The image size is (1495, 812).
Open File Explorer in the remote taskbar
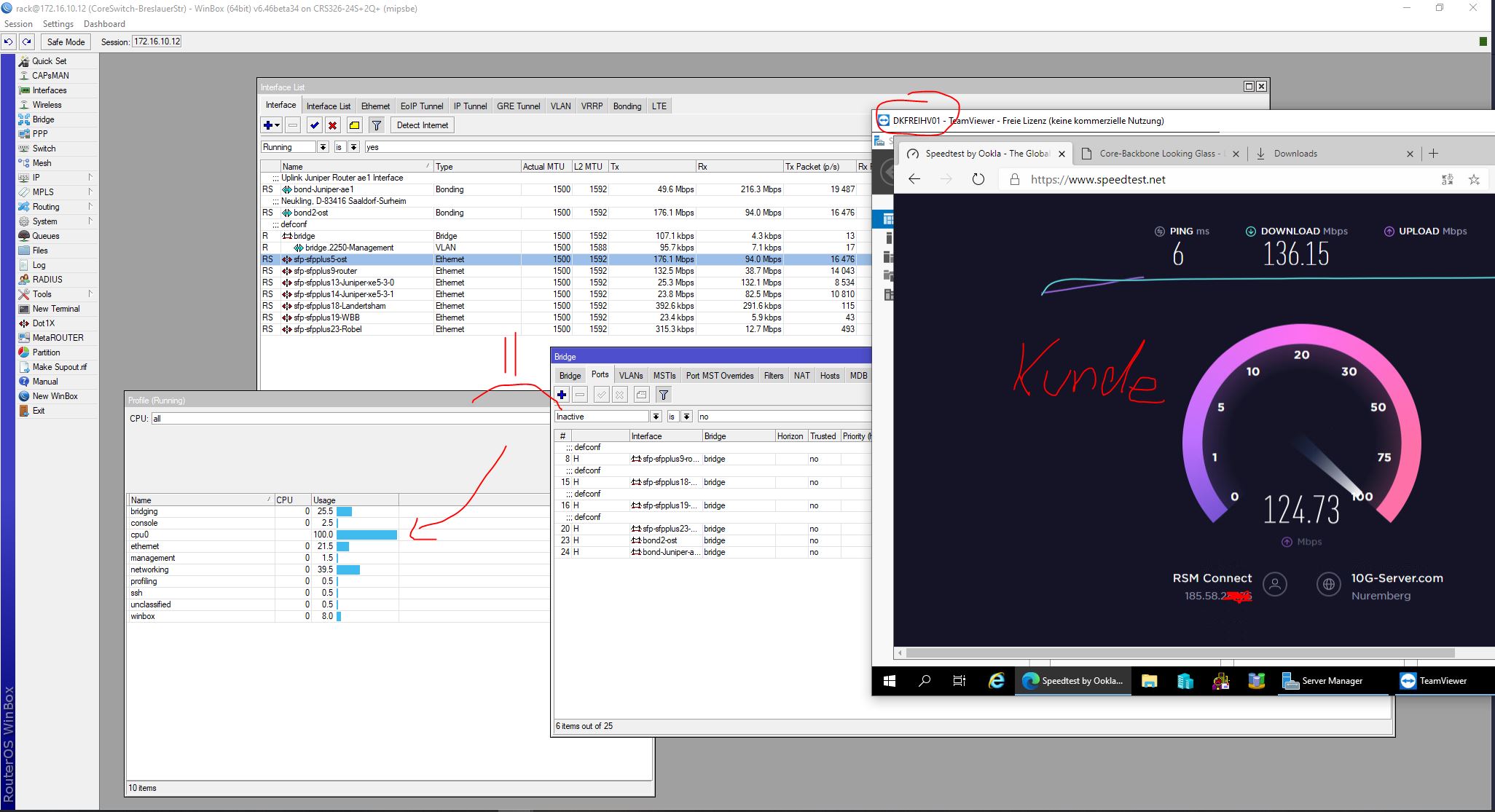tap(1150, 681)
